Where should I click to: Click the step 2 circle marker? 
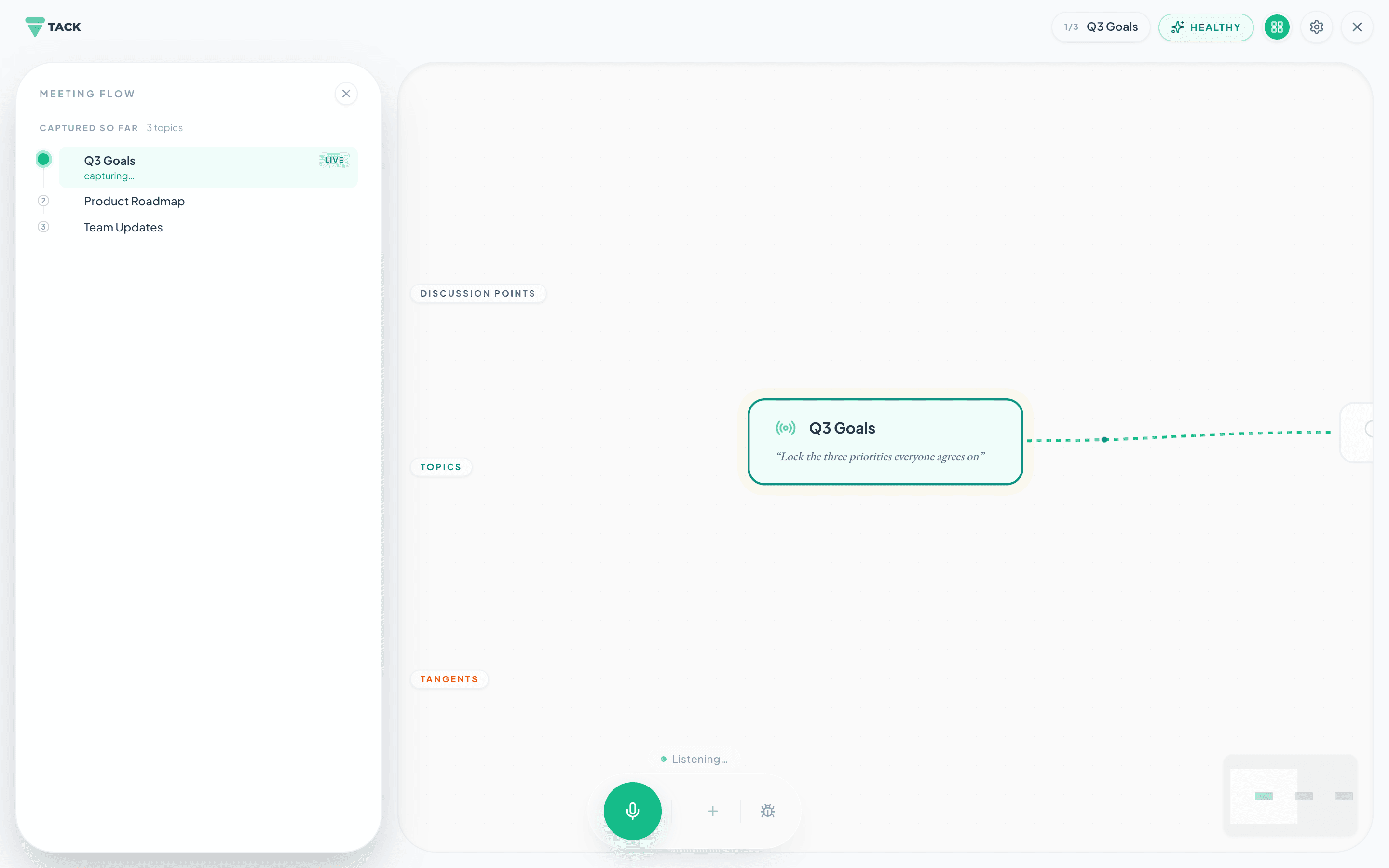pyautogui.click(x=43, y=200)
